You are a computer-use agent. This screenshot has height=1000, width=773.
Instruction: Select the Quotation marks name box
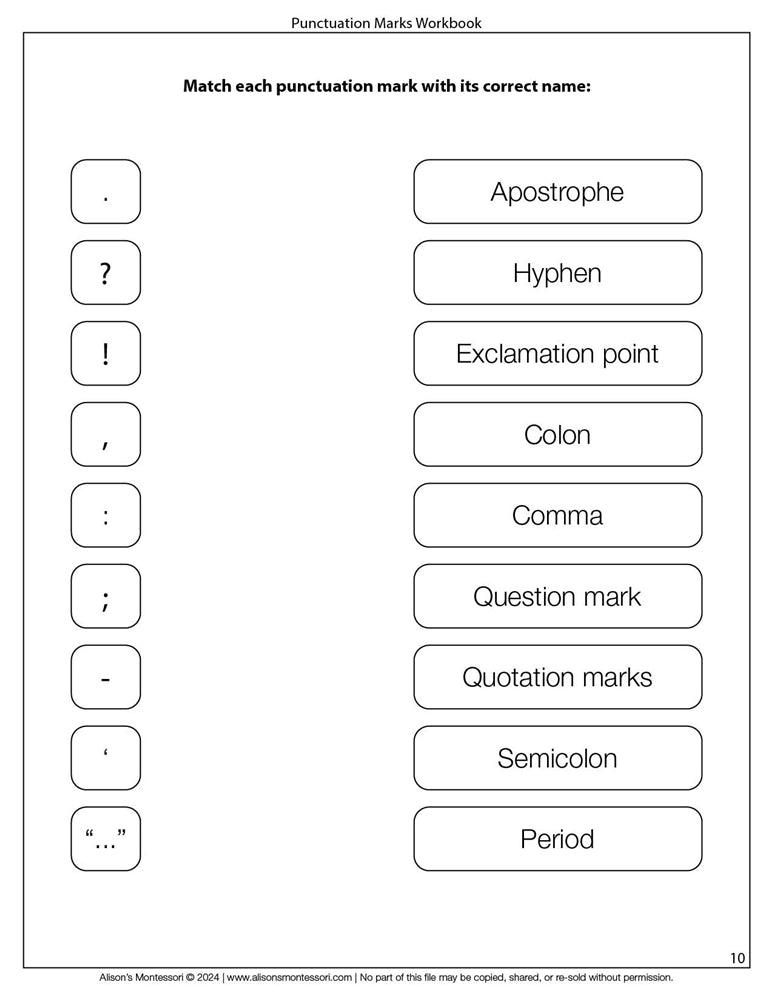(557, 678)
